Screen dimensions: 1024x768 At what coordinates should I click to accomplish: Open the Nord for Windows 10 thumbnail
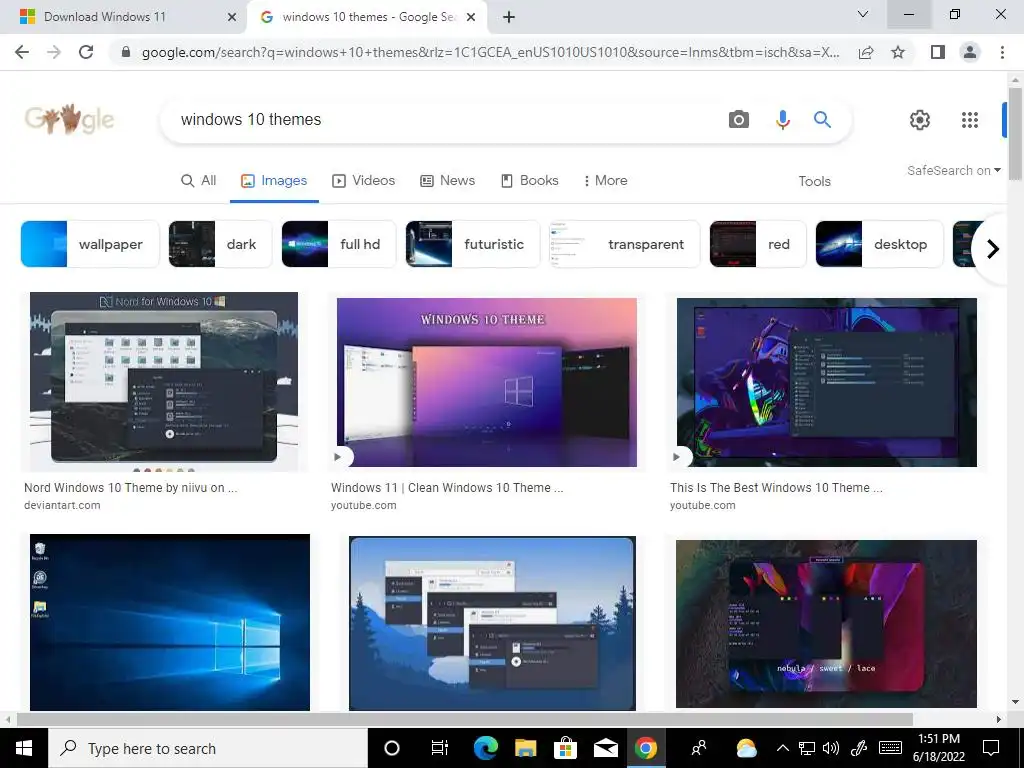click(x=164, y=381)
